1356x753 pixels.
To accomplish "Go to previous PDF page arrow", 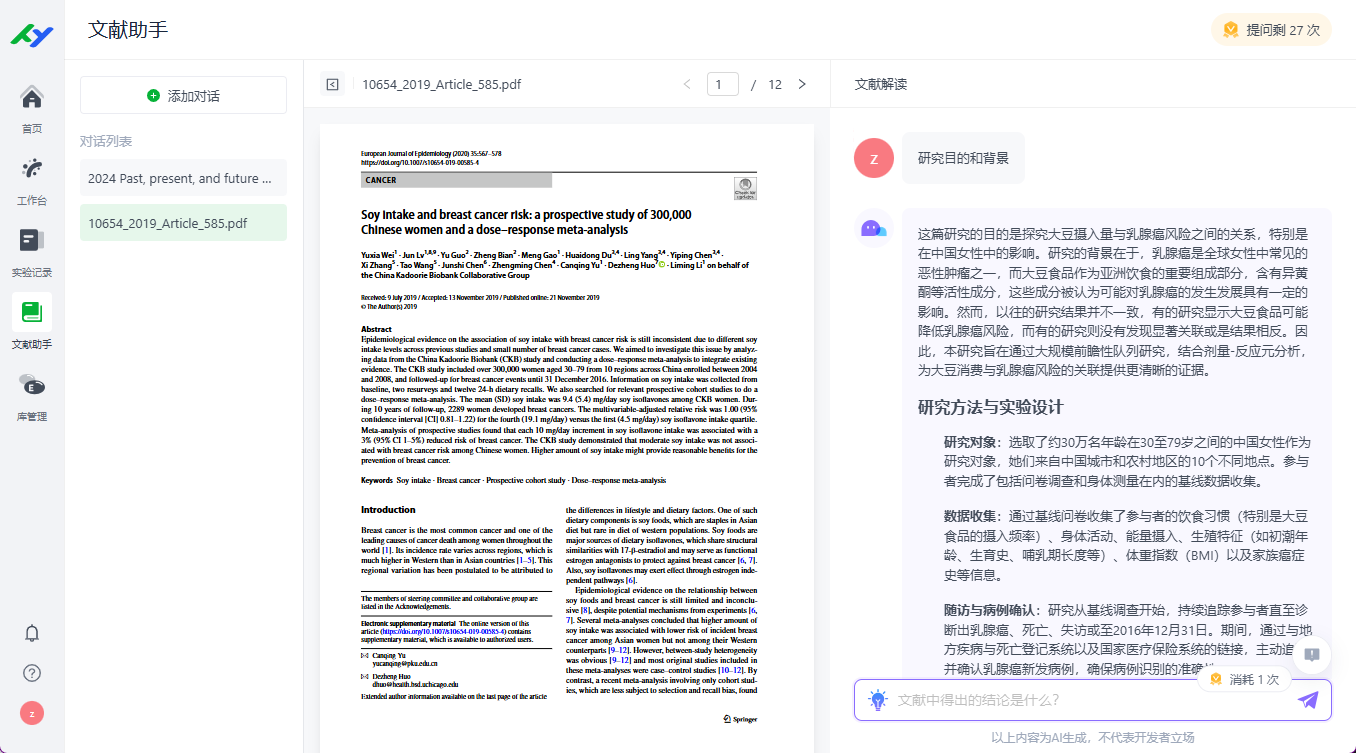I will [x=687, y=84].
